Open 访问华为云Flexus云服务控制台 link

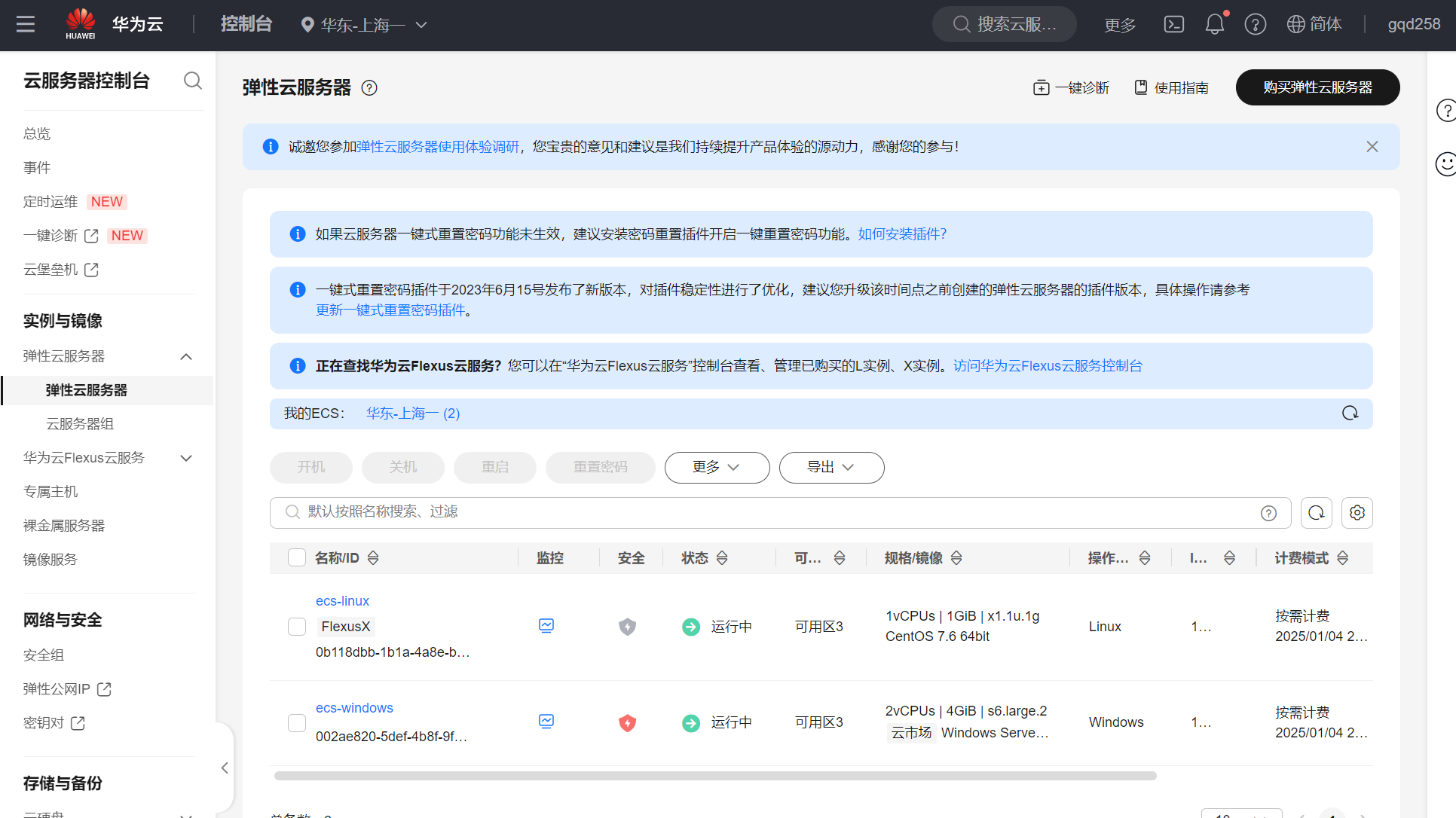click(1048, 366)
